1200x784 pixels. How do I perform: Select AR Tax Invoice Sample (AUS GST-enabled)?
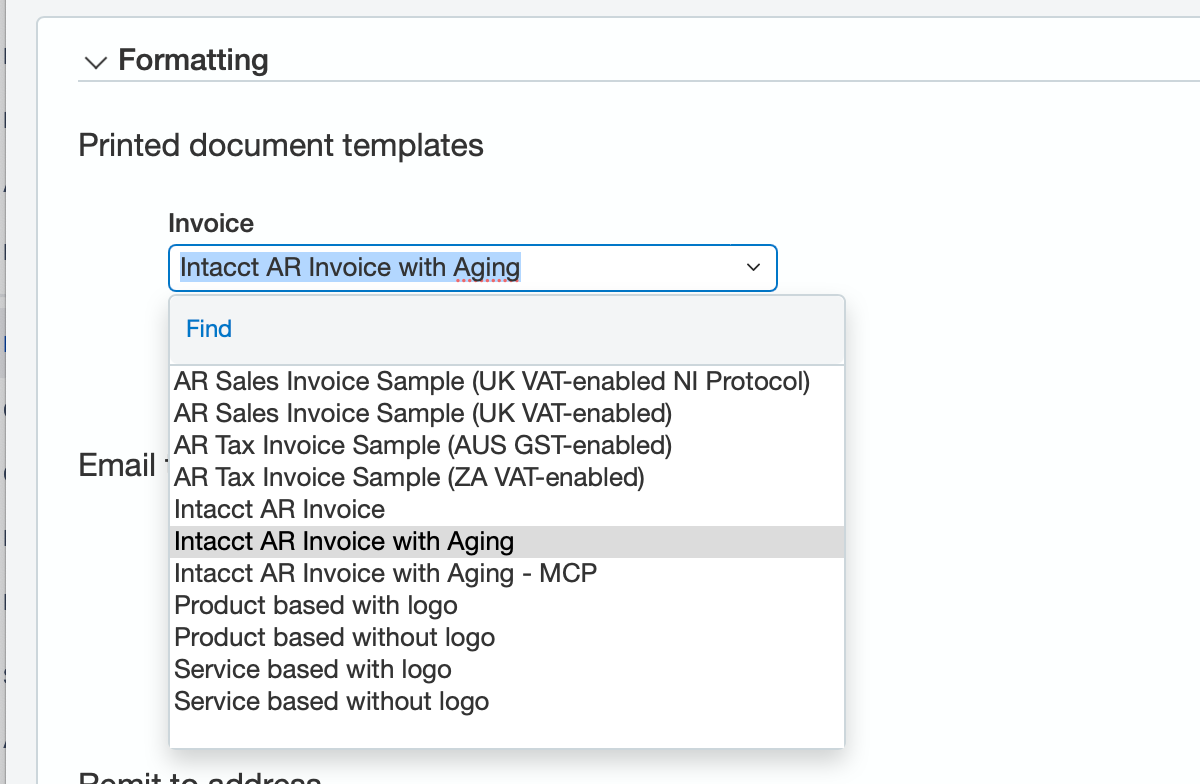coord(422,445)
